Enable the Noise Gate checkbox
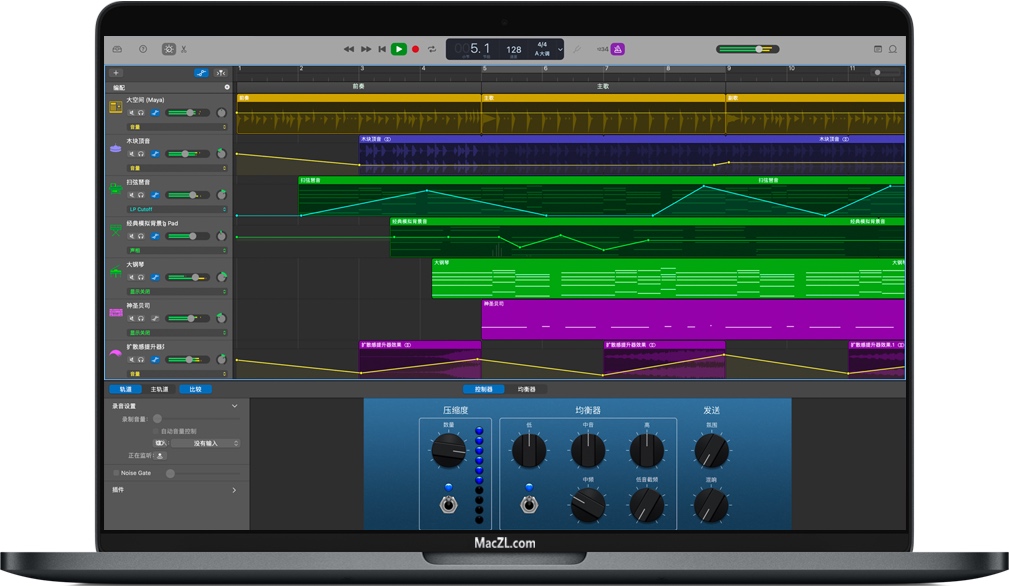The height and width of the screenshot is (586, 1009). 115,473
